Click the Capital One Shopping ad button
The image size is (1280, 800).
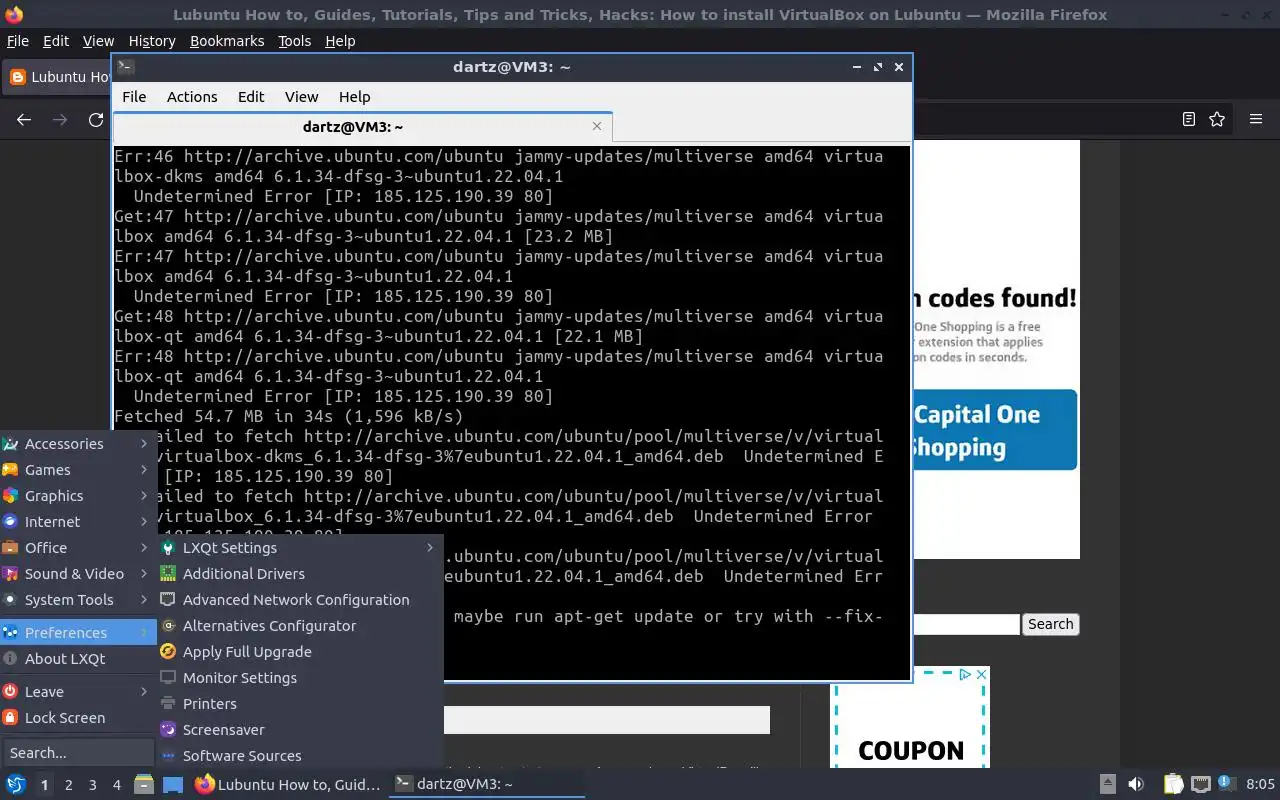point(993,430)
